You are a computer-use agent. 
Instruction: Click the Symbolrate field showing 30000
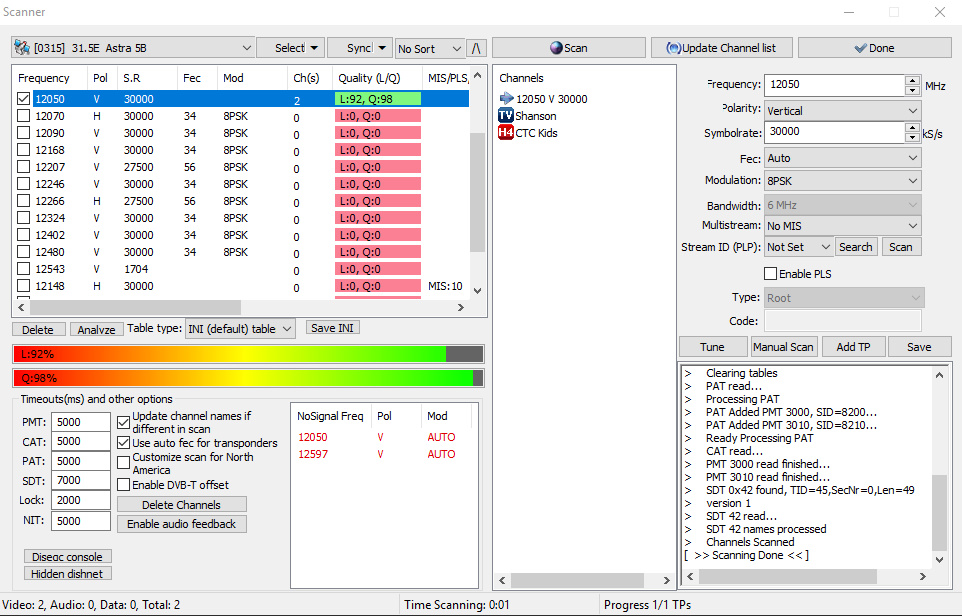[x=835, y=131]
